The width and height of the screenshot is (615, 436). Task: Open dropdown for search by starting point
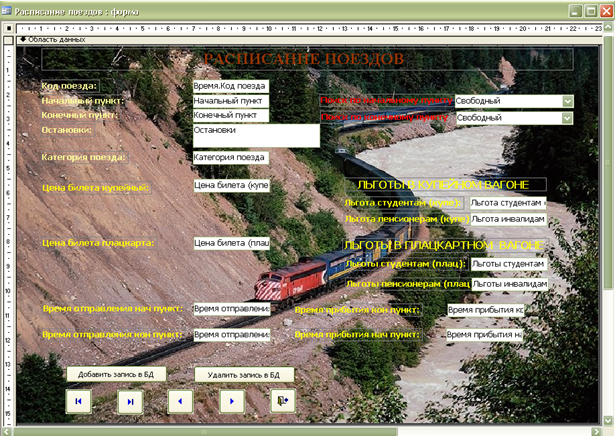tap(568, 101)
